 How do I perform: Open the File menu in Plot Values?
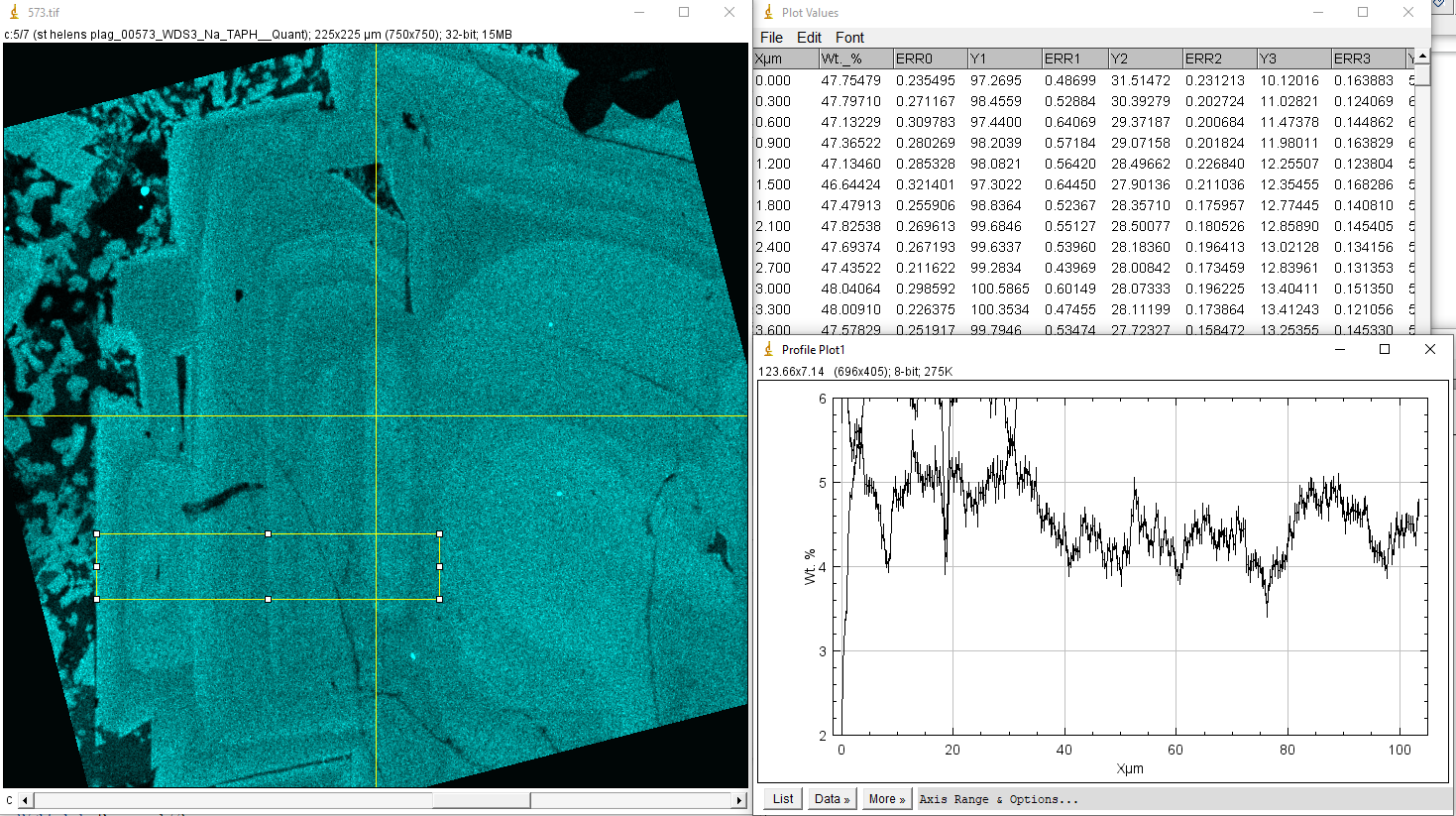tap(771, 38)
